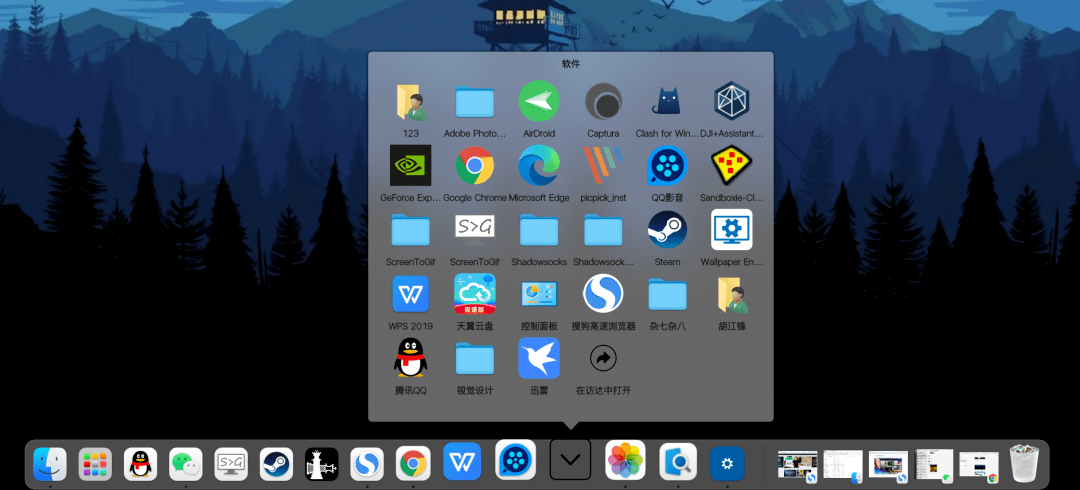The image size is (1080, 490).
Task: Open Finder from the dock
Action: click(50, 464)
